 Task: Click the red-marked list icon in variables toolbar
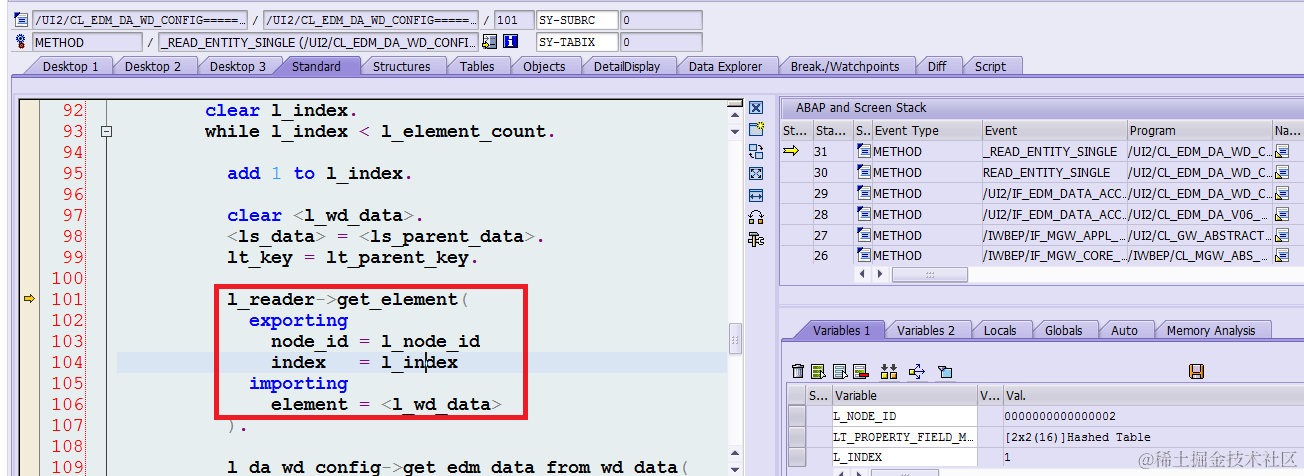(860, 371)
